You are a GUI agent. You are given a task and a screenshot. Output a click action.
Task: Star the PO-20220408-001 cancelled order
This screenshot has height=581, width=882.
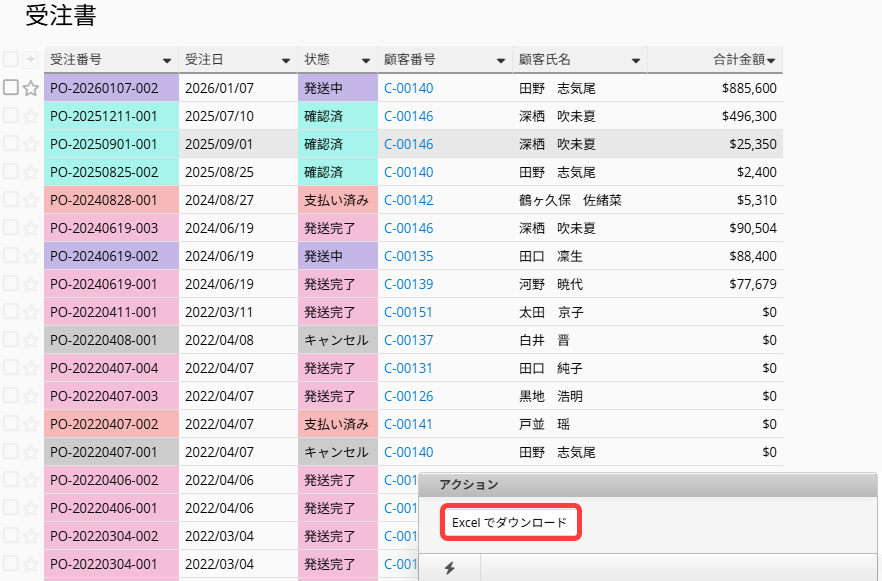click(x=30, y=340)
